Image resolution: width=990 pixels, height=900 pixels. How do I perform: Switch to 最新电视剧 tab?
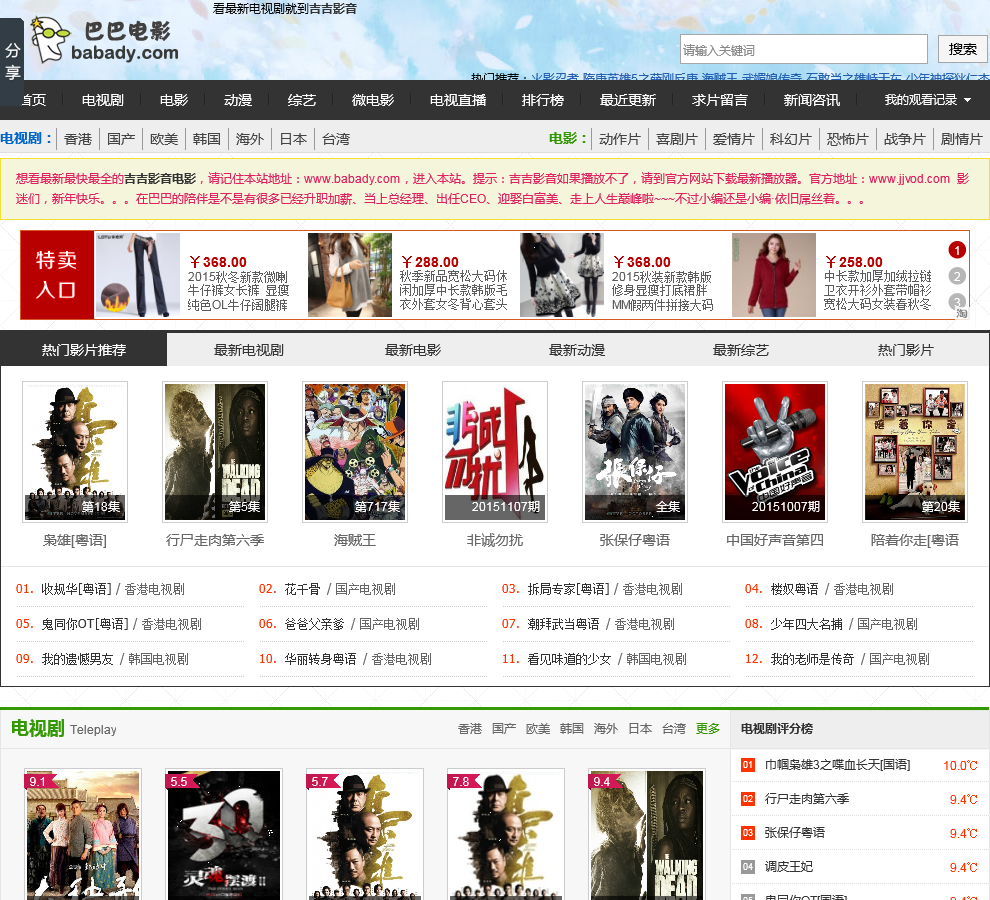click(249, 350)
